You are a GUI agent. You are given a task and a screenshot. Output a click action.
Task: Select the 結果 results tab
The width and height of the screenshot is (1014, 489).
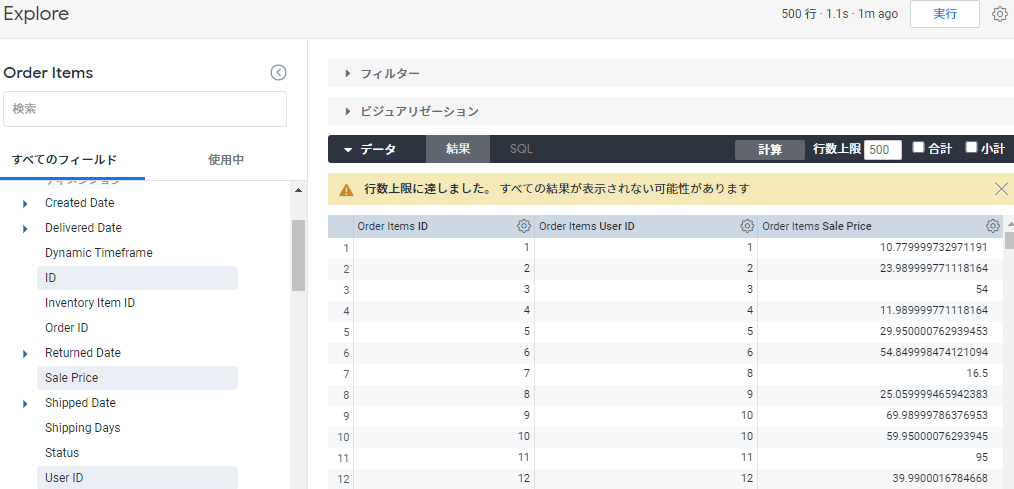[x=458, y=149]
